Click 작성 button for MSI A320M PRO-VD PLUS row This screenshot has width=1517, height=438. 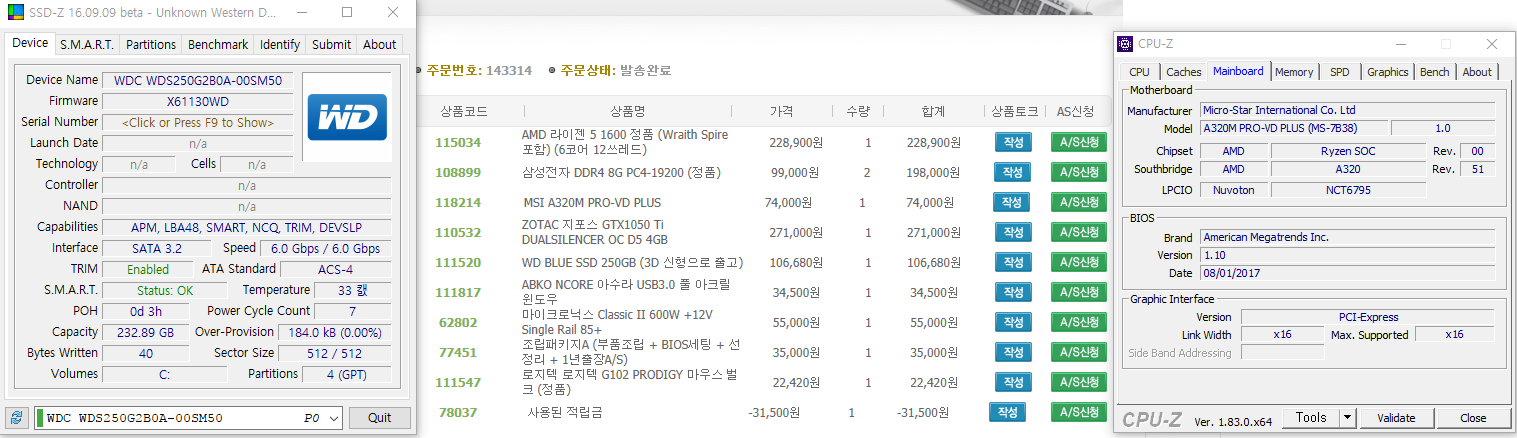click(x=1011, y=202)
